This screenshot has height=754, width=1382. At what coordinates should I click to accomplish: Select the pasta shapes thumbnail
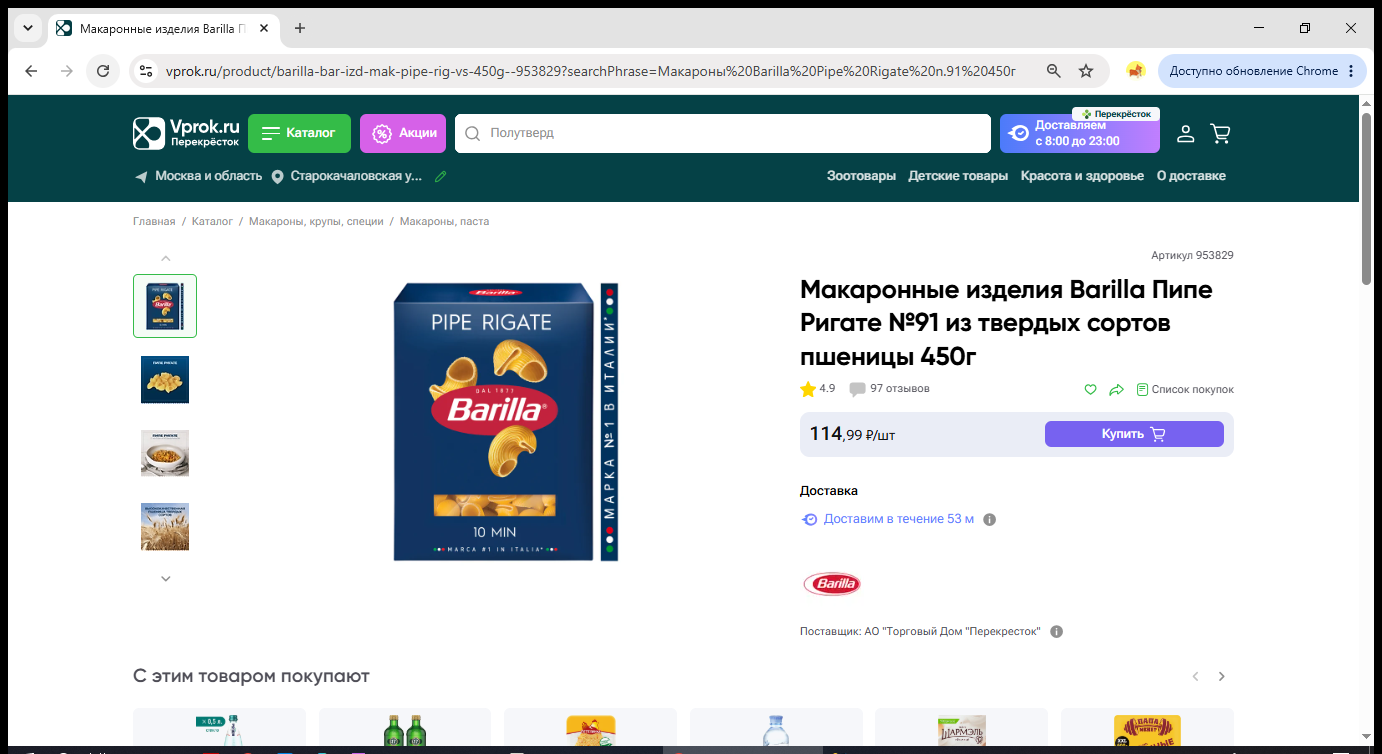[165, 380]
